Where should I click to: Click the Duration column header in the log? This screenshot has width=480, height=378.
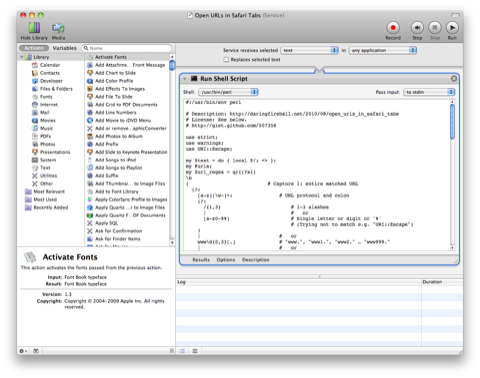point(442,282)
